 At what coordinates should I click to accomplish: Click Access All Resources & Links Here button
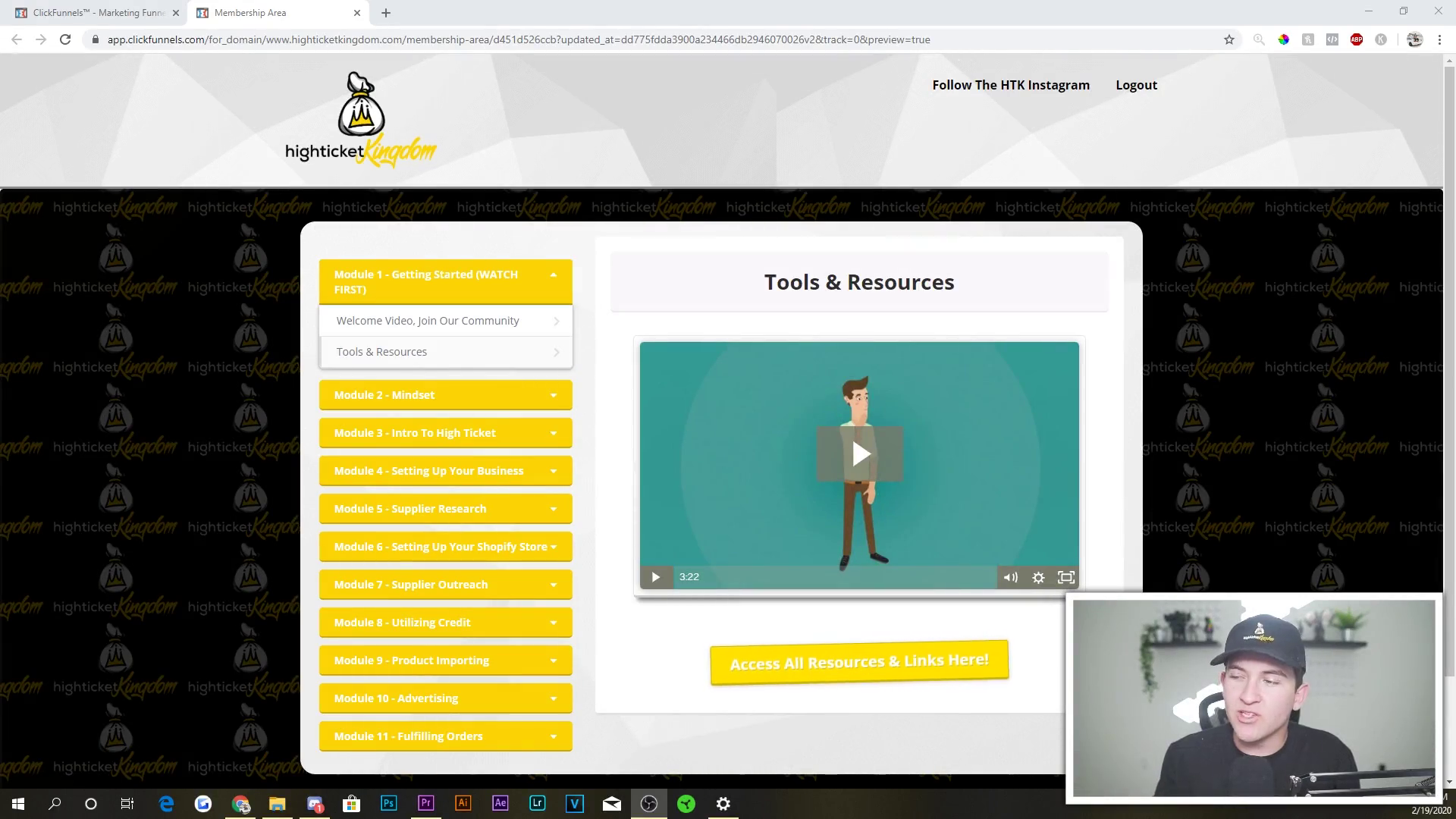858,662
